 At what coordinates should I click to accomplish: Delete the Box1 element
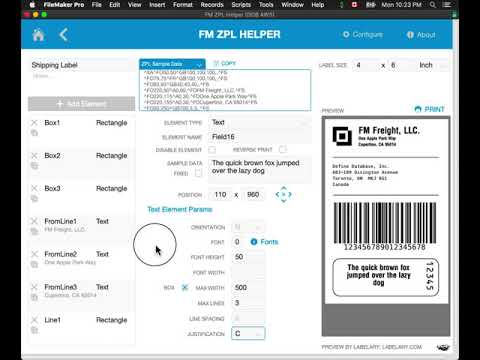pos(34,123)
